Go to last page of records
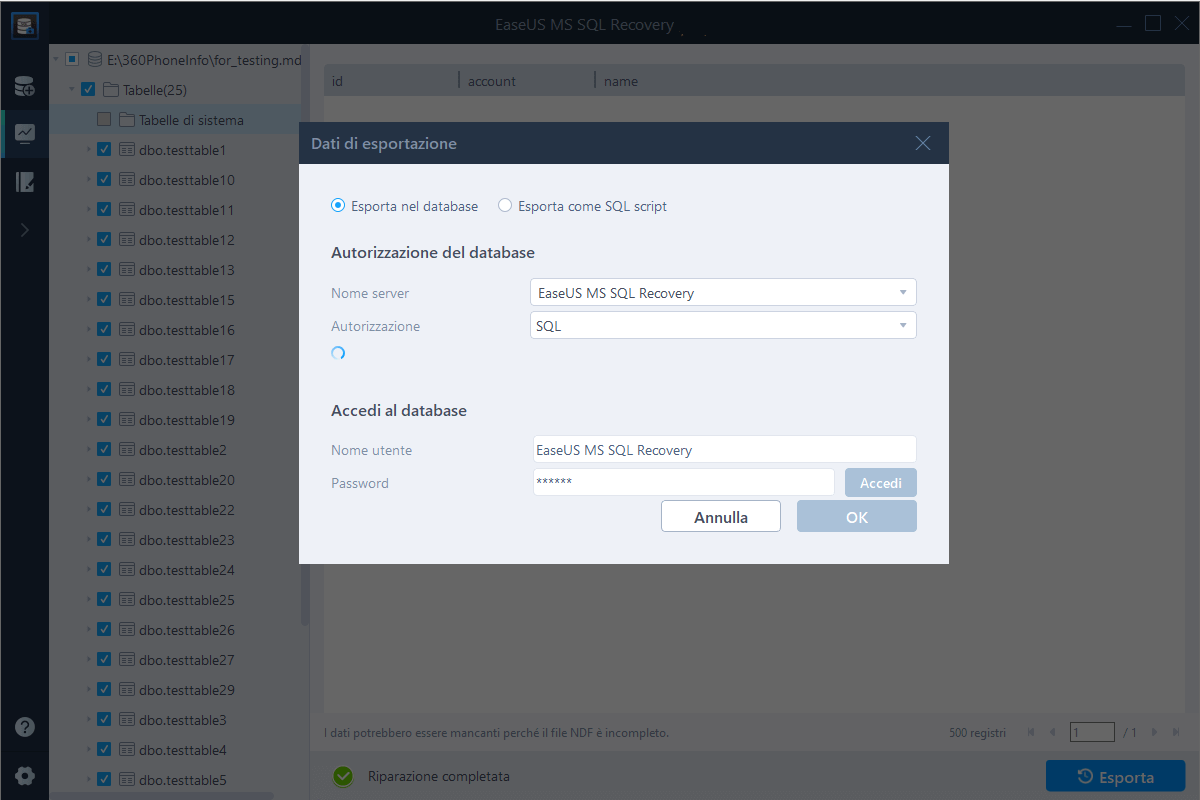Viewport: 1200px width, 800px height. pyautogui.click(x=1174, y=733)
